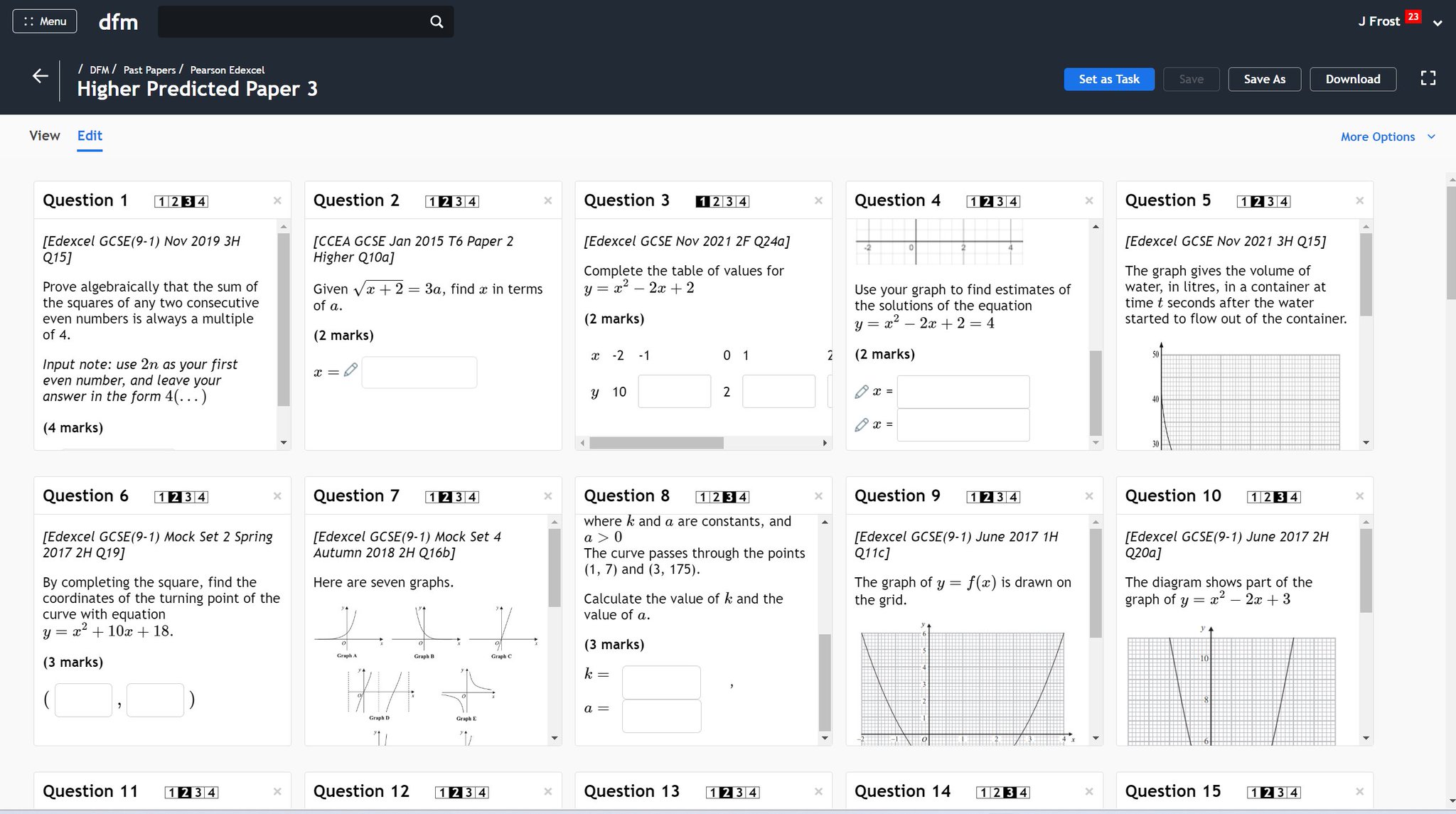Enter fullscreen with the expand icon
The width and height of the screenshot is (1456, 814).
point(1428,78)
